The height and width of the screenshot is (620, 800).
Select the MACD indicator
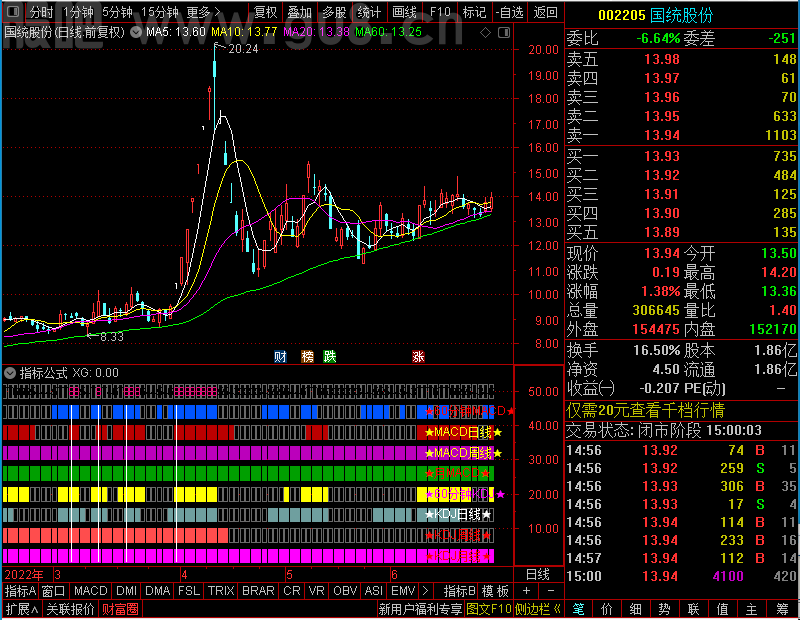coord(91,591)
